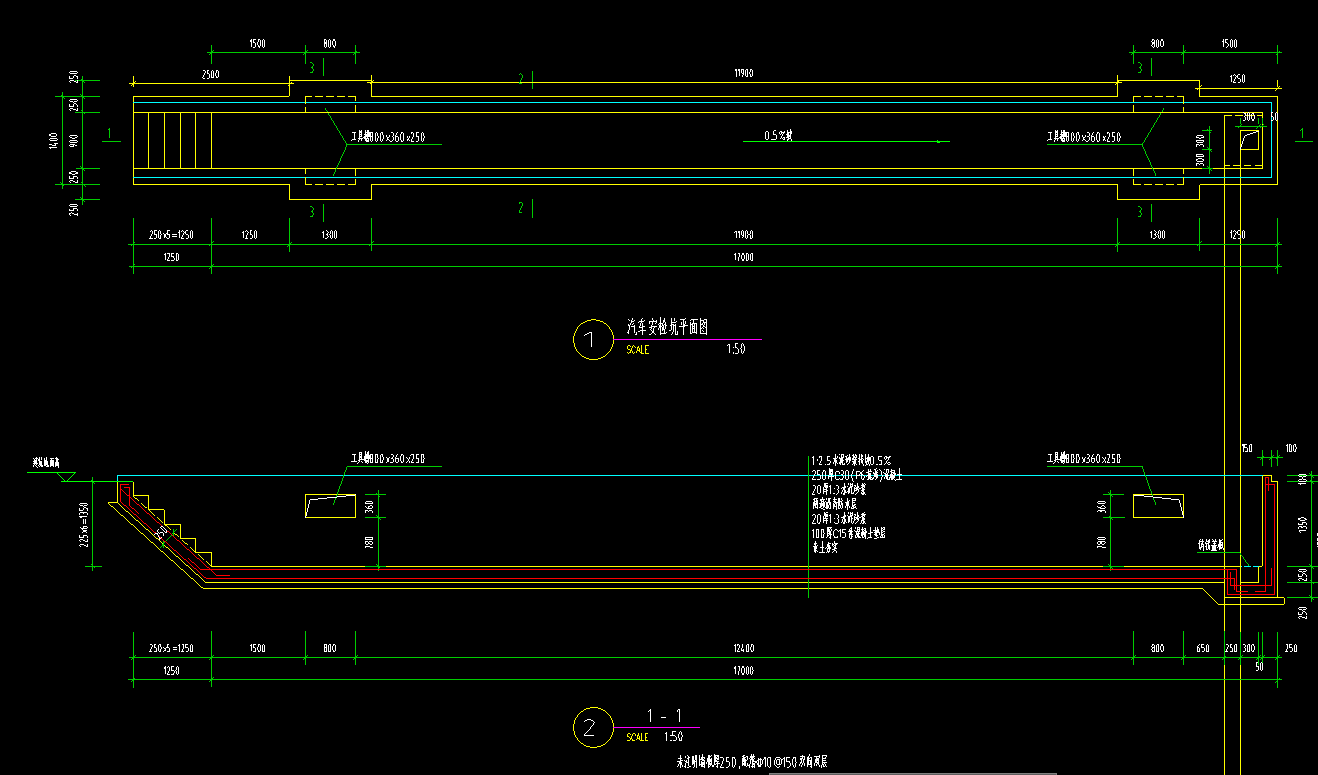
Task: Select the 17000 overall dimension under plan view
Action: coord(743,257)
